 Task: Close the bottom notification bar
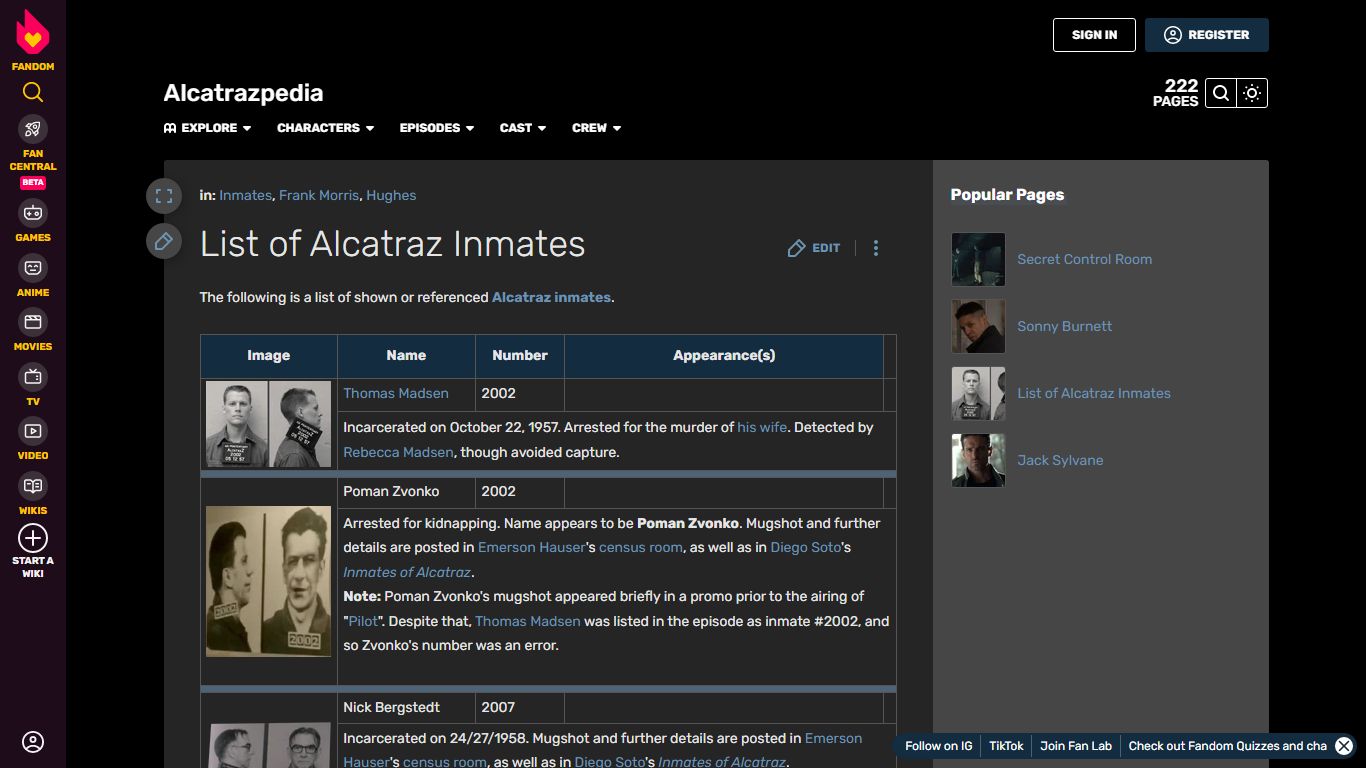click(x=1344, y=746)
